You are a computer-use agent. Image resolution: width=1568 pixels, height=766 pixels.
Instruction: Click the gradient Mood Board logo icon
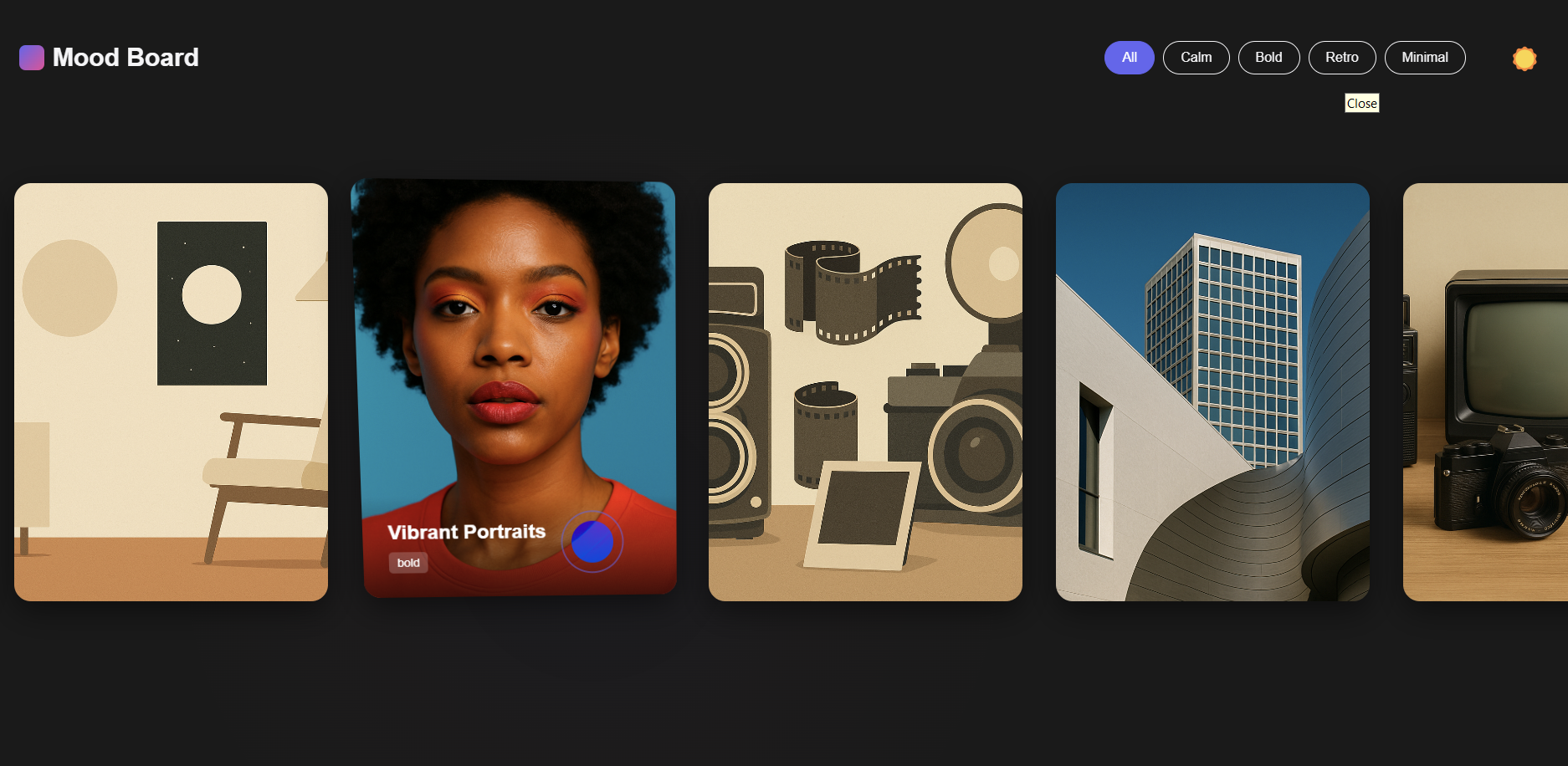[32, 58]
